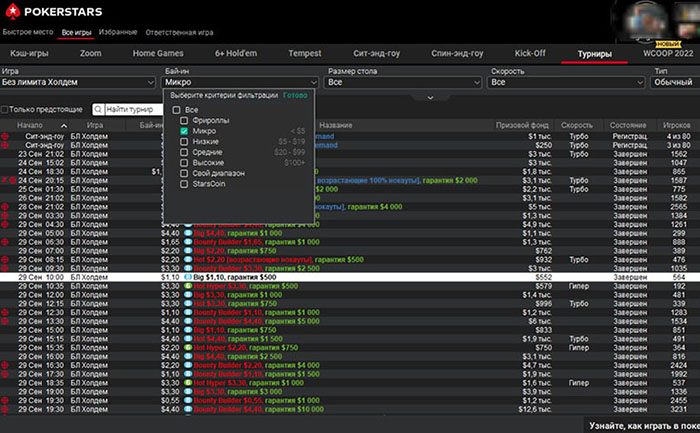Open the WCOOP 2022 tab
This screenshot has width=700, height=433.
click(668, 53)
